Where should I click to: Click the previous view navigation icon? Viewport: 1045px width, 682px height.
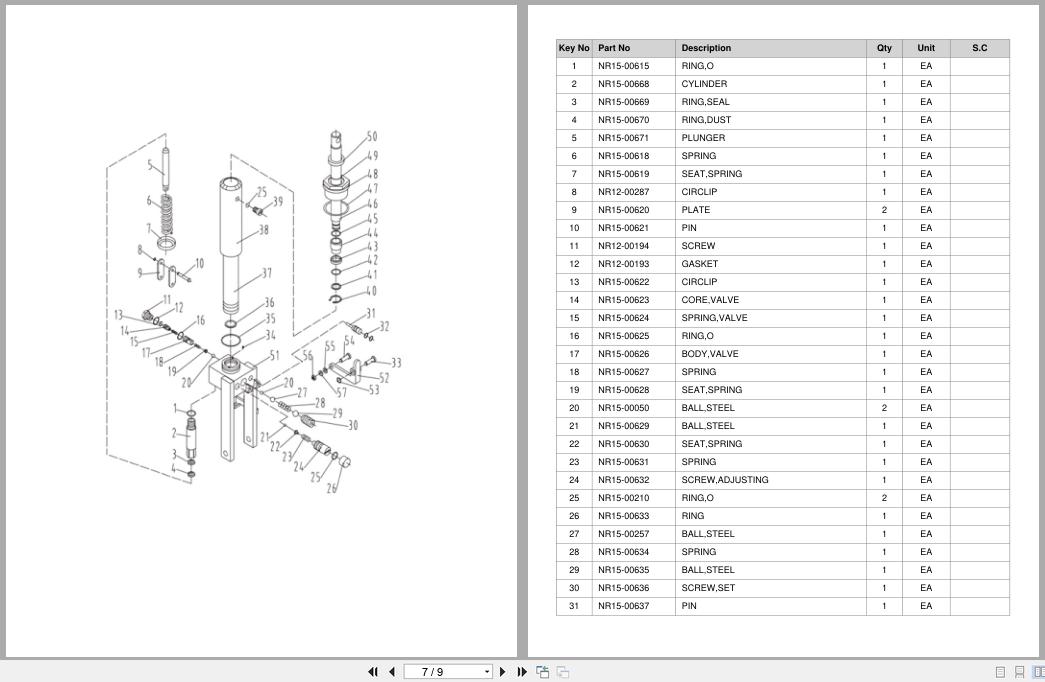click(x=542, y=672)
